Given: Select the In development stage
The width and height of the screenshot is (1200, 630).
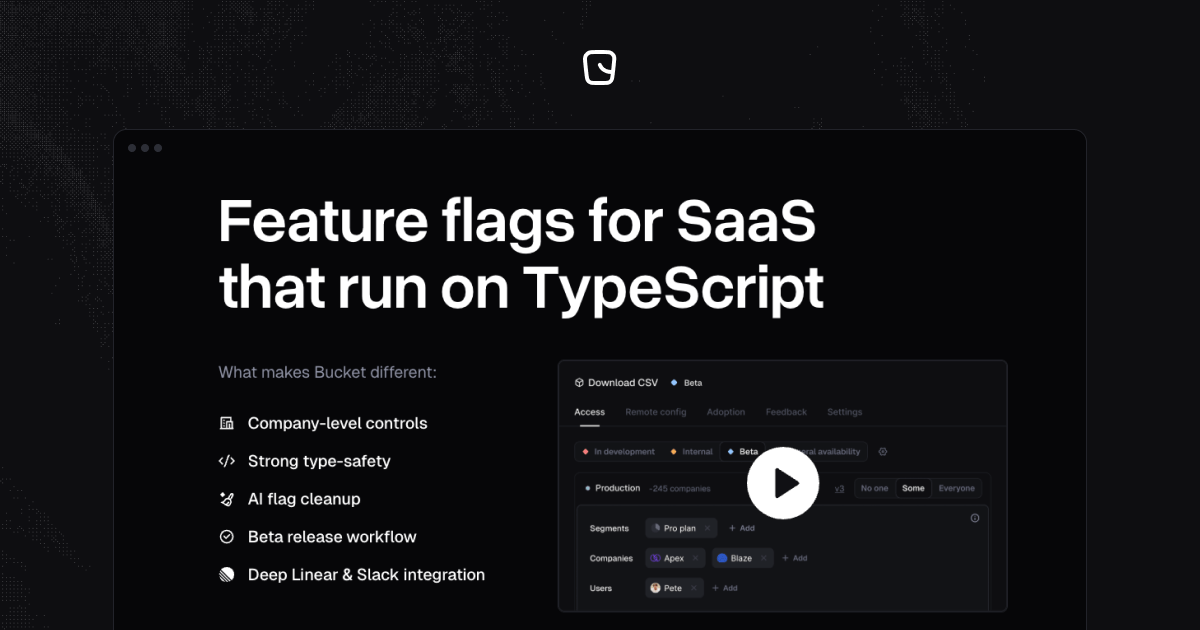Looking at the screenshot, I should 618,452.
